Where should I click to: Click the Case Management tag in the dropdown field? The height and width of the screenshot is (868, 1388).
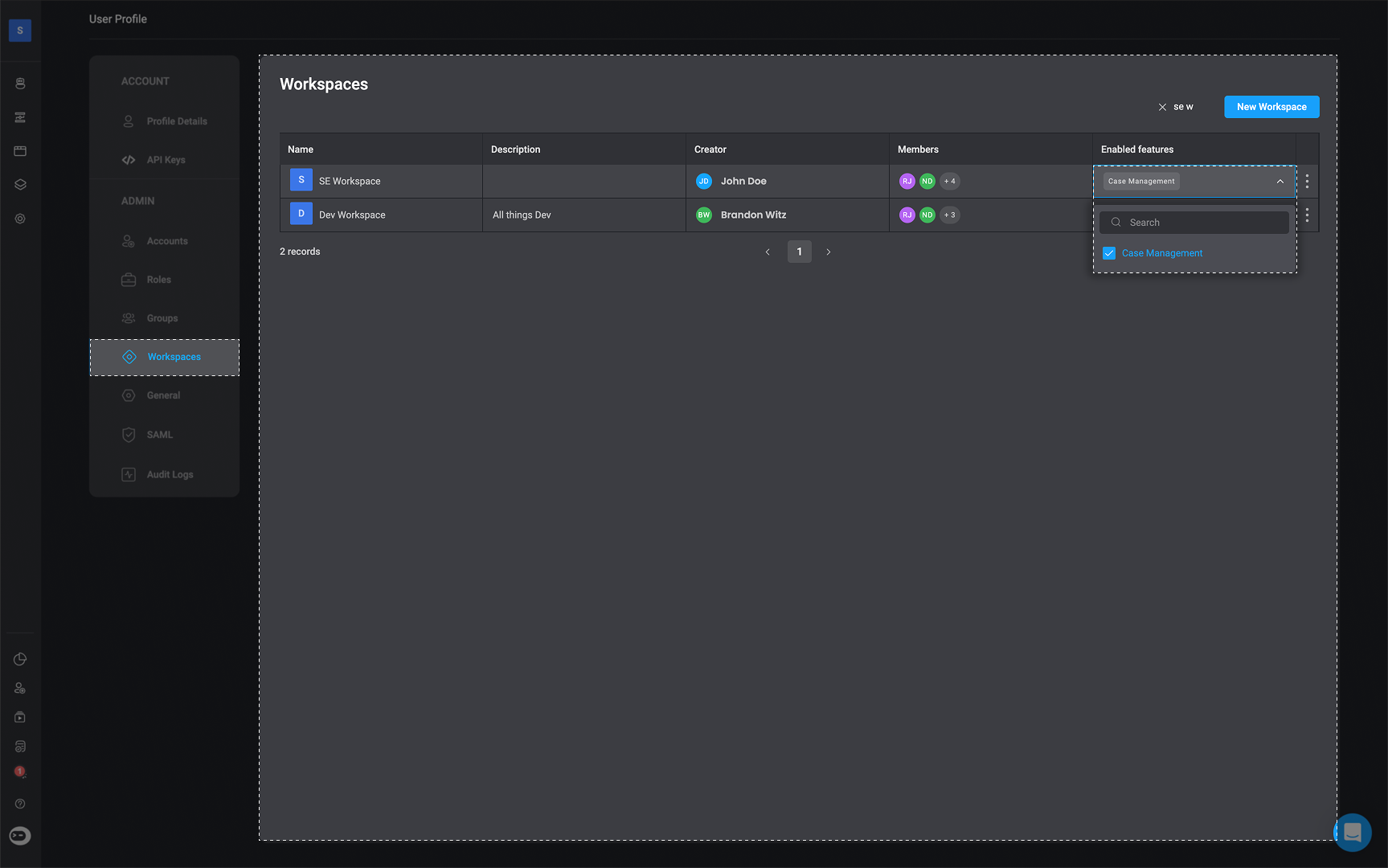pyautogui.click(x=1141, y=181)
